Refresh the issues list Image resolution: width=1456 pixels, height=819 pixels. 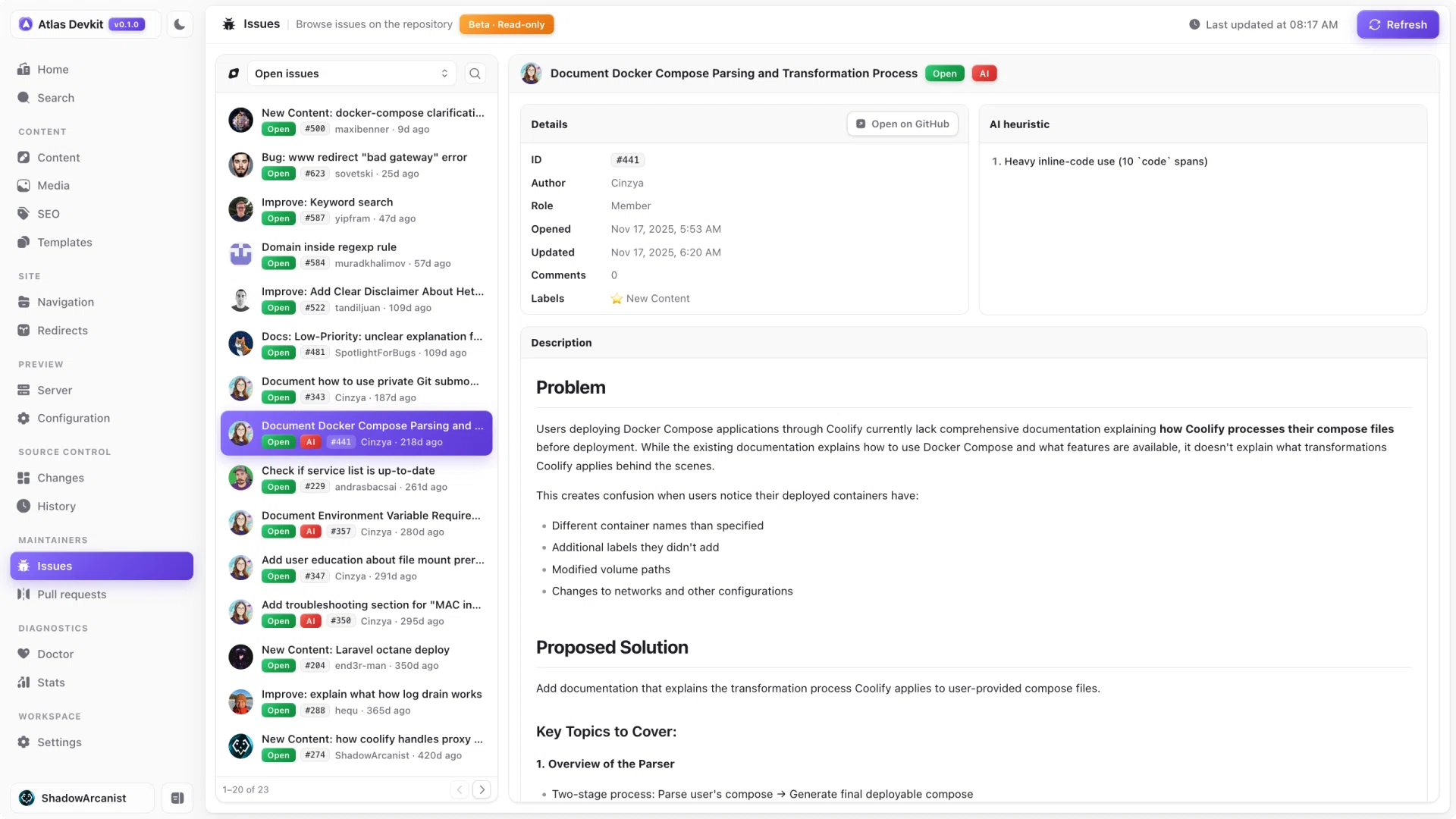[1398, 24]
